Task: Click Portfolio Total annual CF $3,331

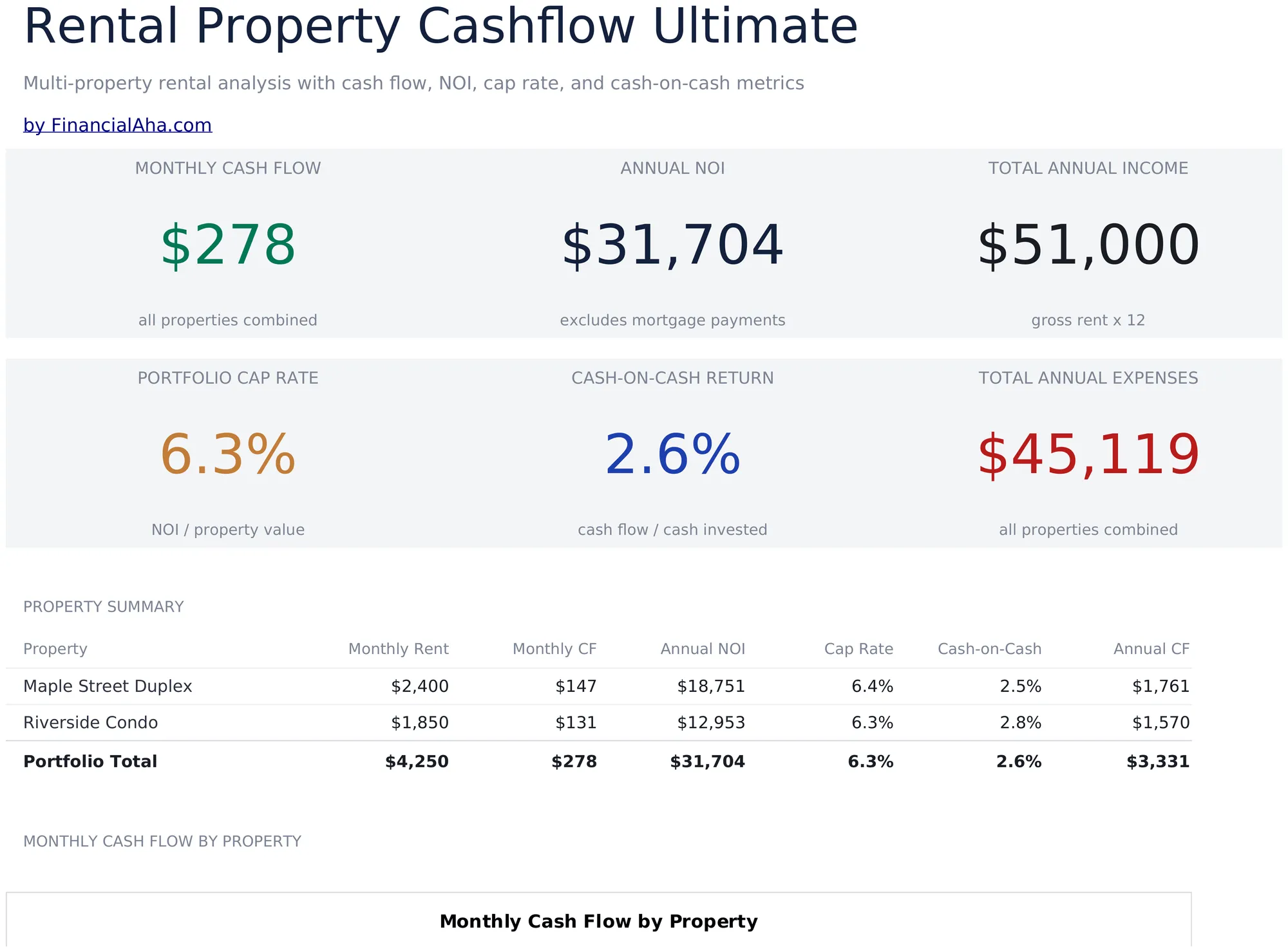Action: tap(1158, 761)
